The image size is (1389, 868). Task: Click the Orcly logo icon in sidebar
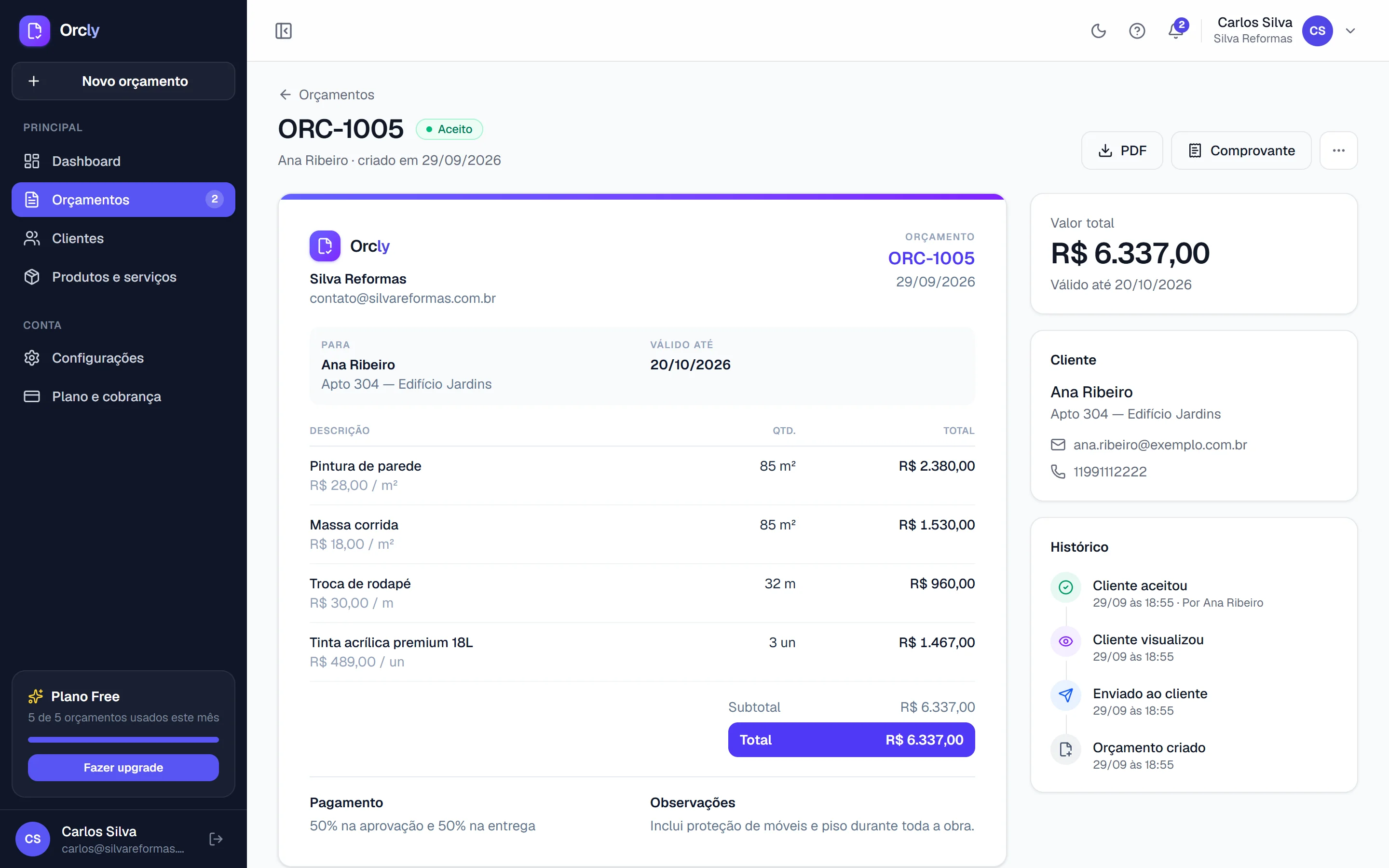click(x=34, y=30)
